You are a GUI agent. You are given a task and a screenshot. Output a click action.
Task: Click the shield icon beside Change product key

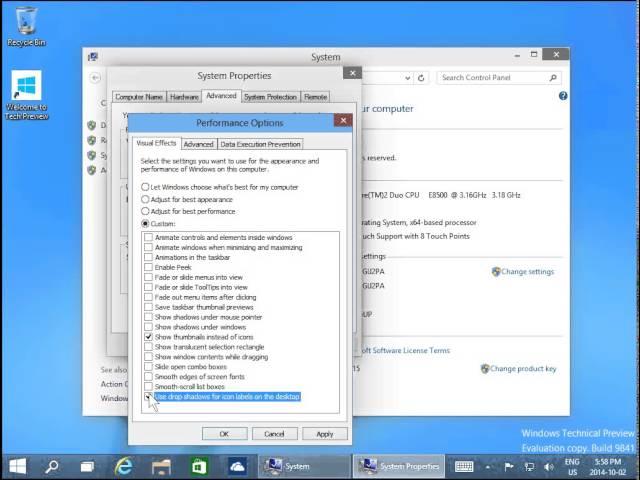coord(485,369)
